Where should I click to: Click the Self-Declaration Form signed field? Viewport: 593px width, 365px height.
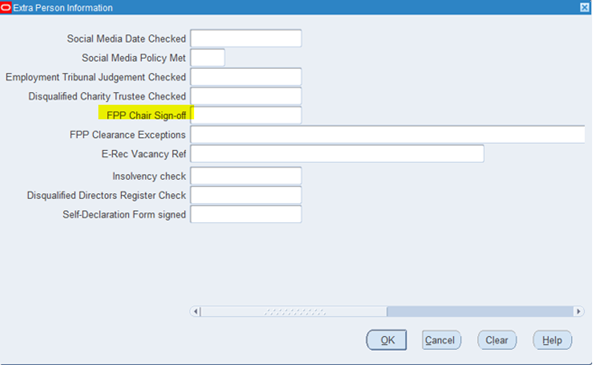tap(246, 214)
